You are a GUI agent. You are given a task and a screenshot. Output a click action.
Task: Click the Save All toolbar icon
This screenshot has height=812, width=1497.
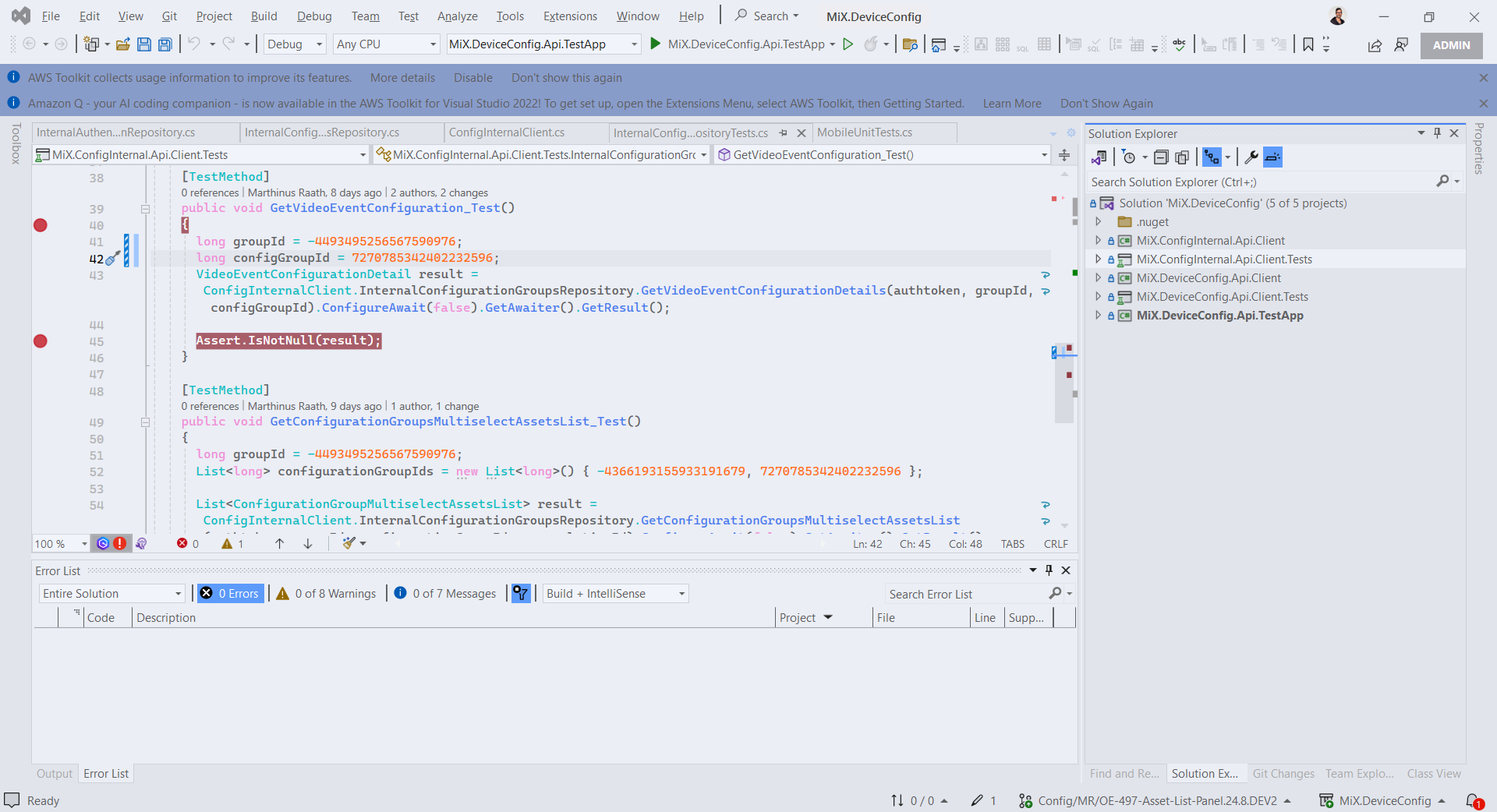coord(165,44)
